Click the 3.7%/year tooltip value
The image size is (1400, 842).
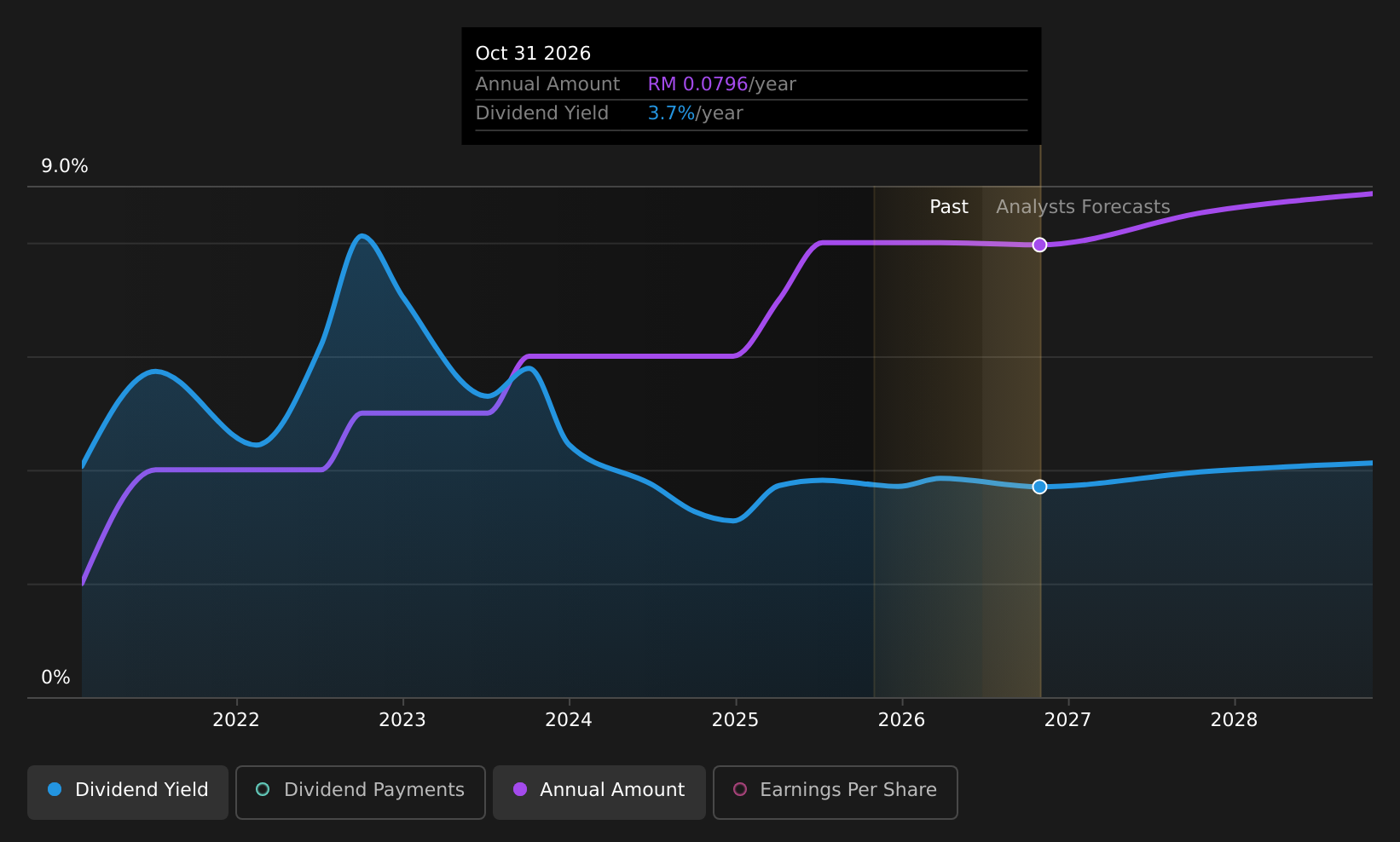point(695,113)
